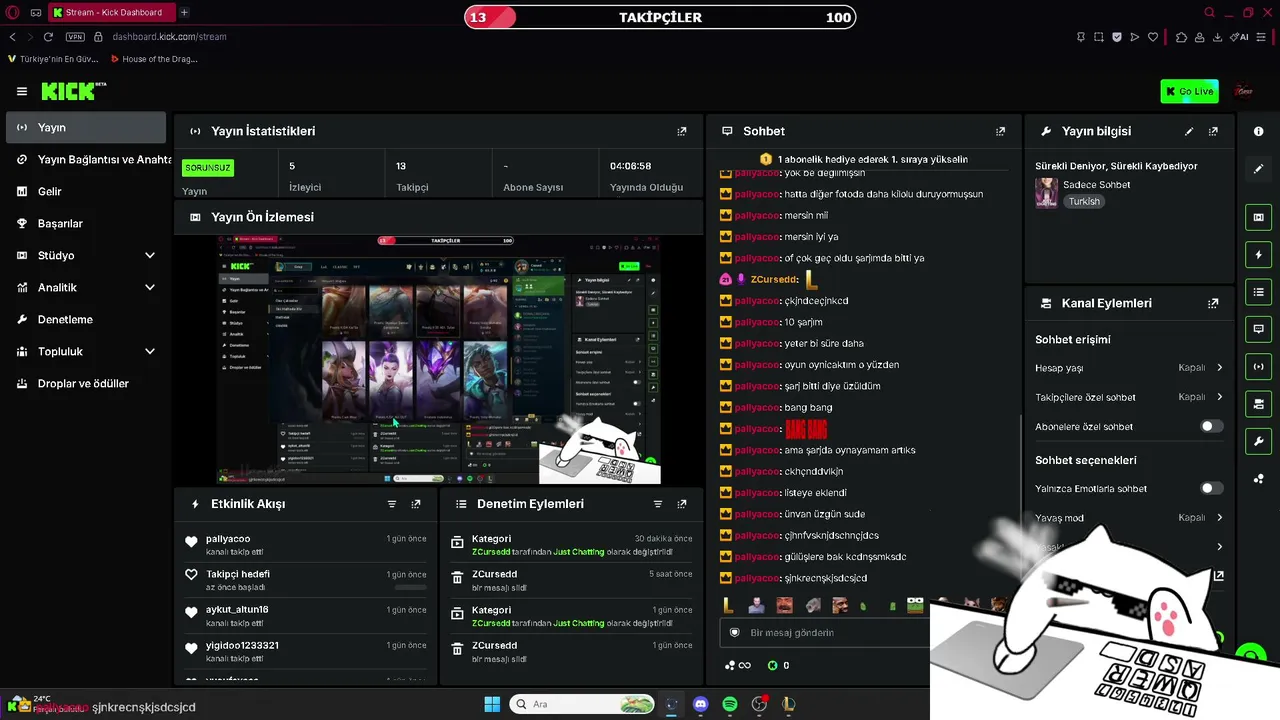The height and width of the screenshot is (720, 1280).
Task: Go to Yayın in the sidebar
Action: [x=85, y=127]
